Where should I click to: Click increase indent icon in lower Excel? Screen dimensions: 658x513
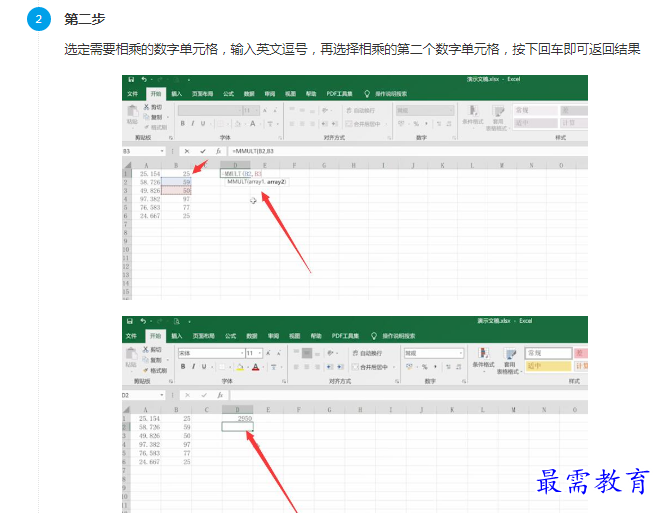(x=340, y=367)
